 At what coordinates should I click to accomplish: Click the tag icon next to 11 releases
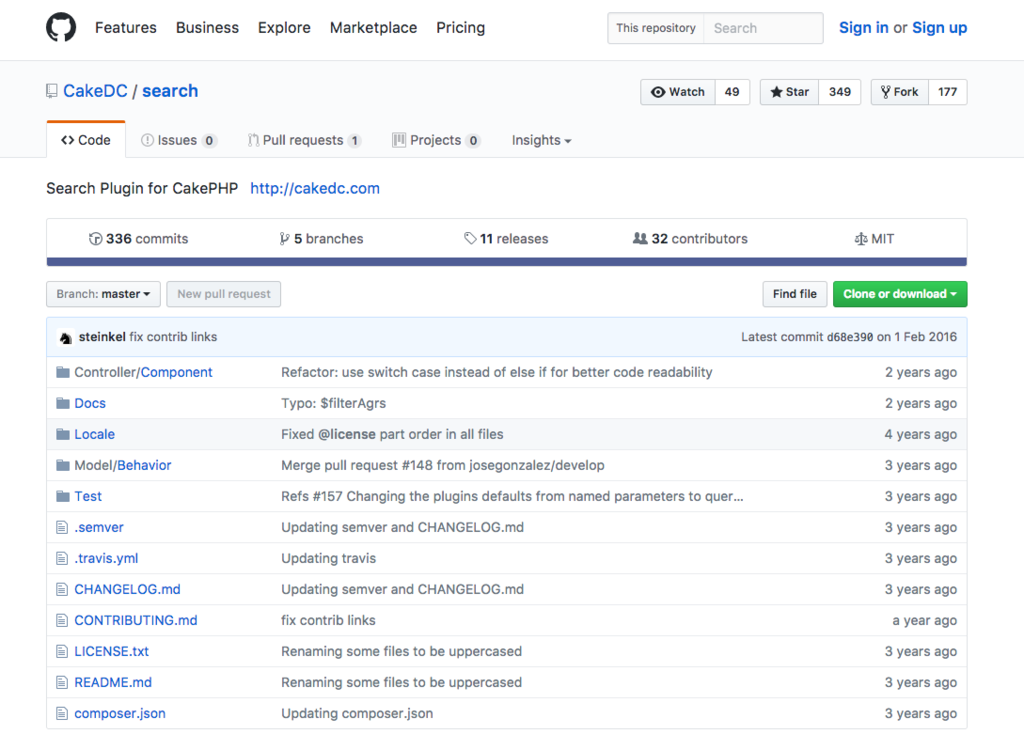pyautogui.click(x=470, y=238)
